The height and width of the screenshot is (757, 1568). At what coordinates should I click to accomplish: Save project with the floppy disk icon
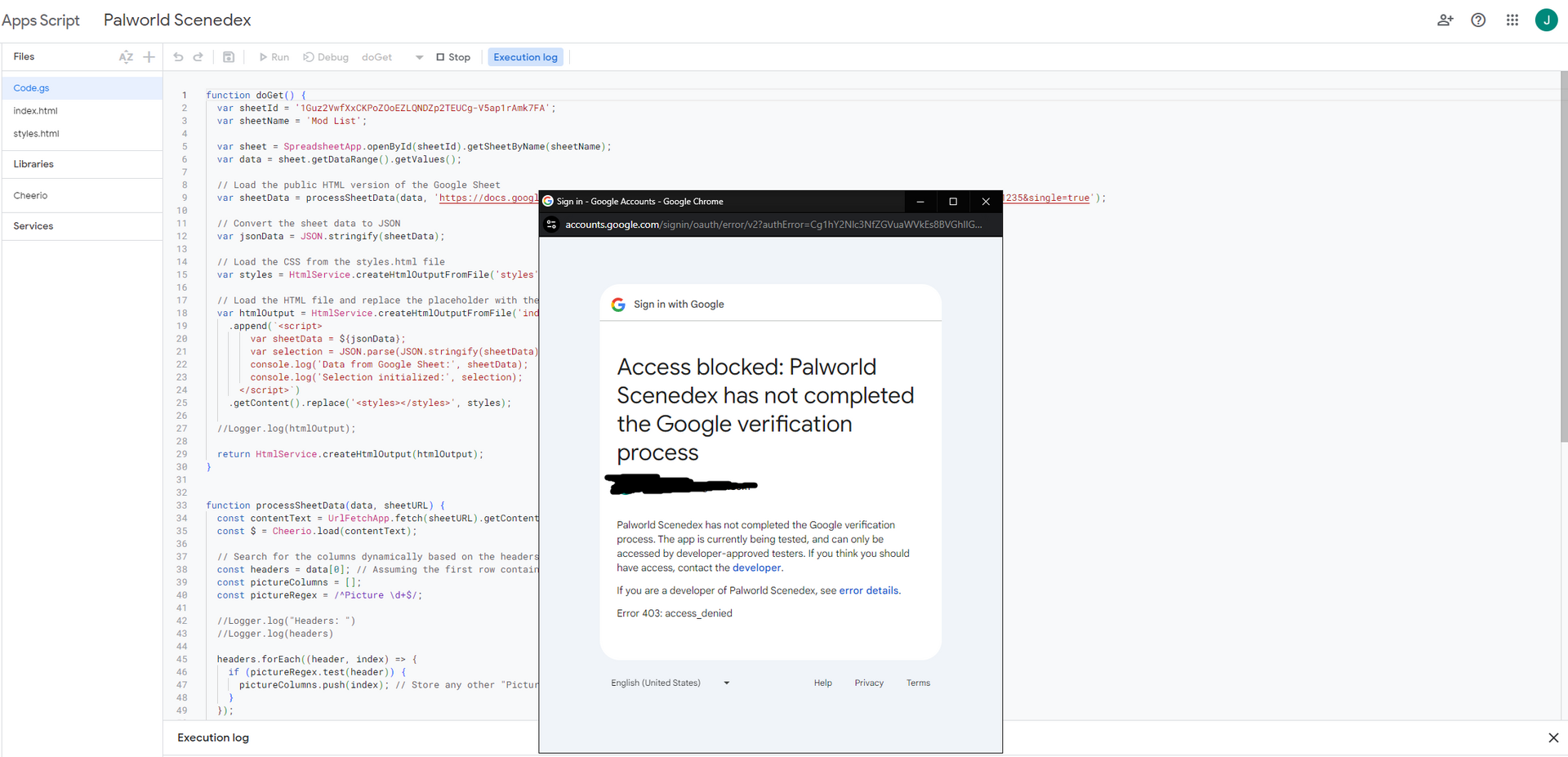[229, 57]
